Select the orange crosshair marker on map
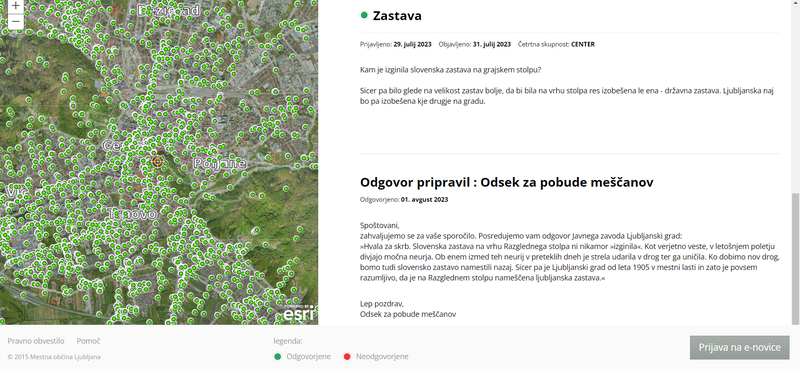The height and width of the screenshot is (370, 800). coord(157,162)
